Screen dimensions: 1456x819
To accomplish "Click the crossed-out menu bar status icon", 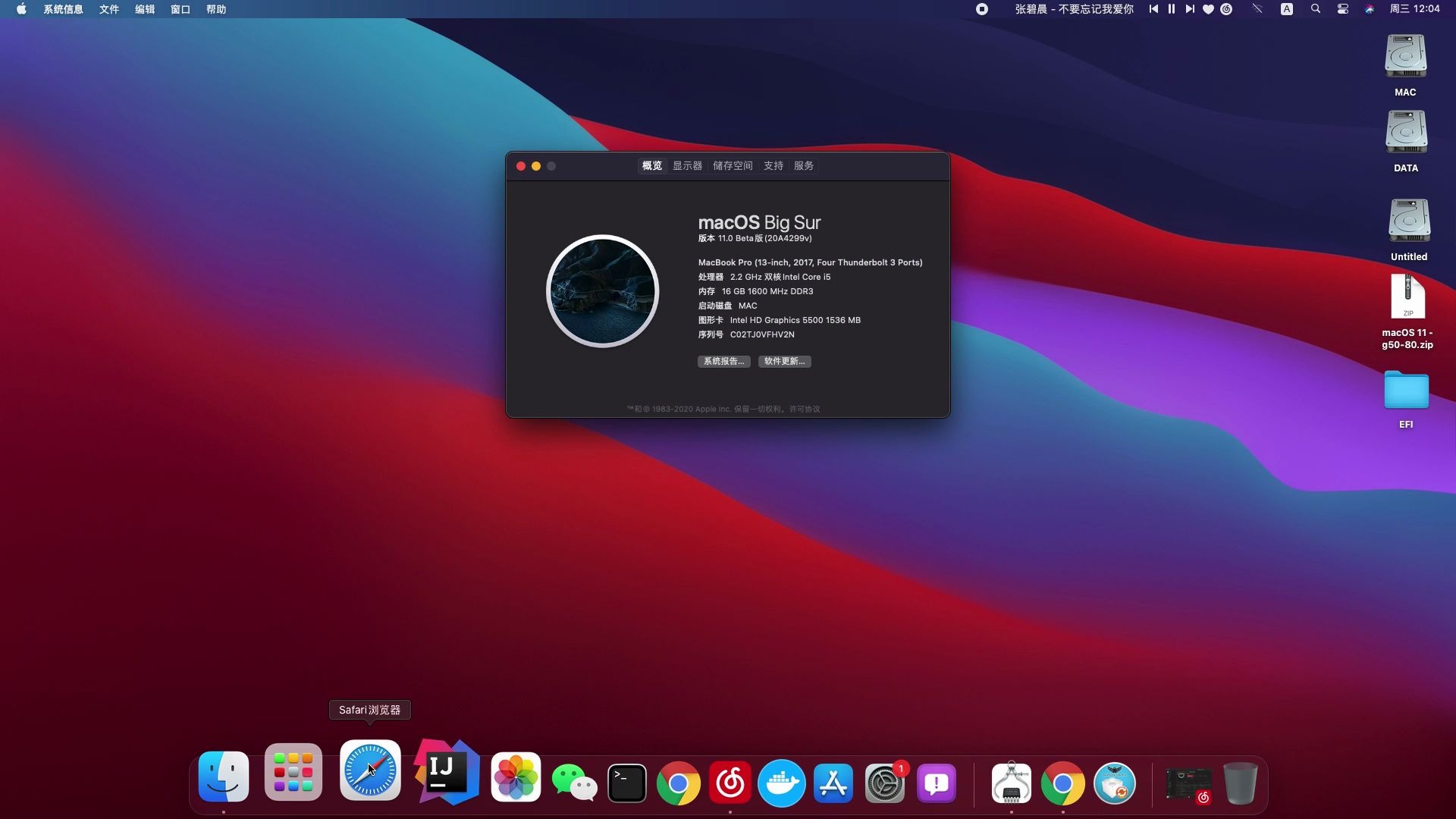I will click(x=1257, y=9).
